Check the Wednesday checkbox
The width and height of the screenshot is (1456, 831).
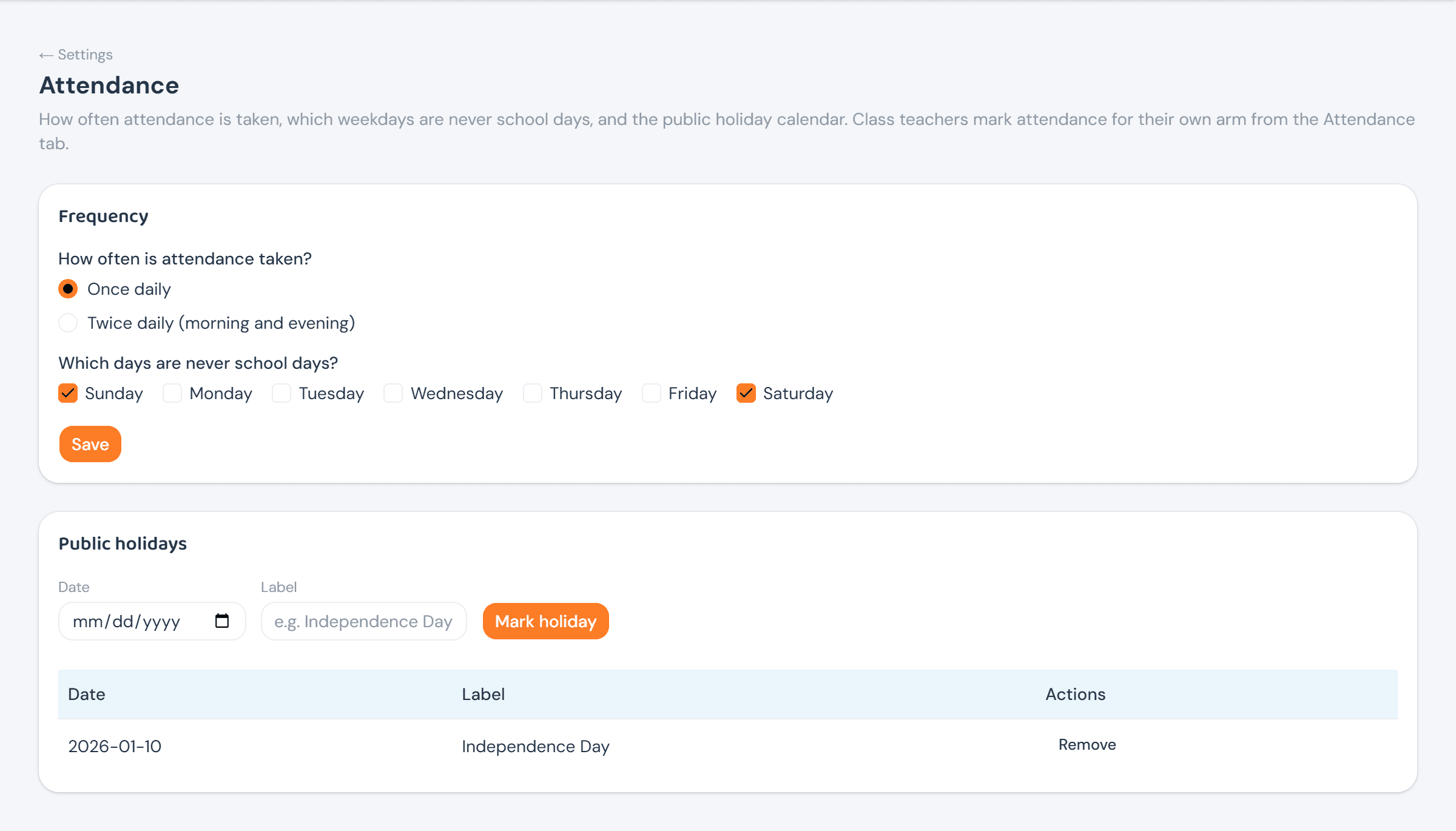[x=393, y=393]
